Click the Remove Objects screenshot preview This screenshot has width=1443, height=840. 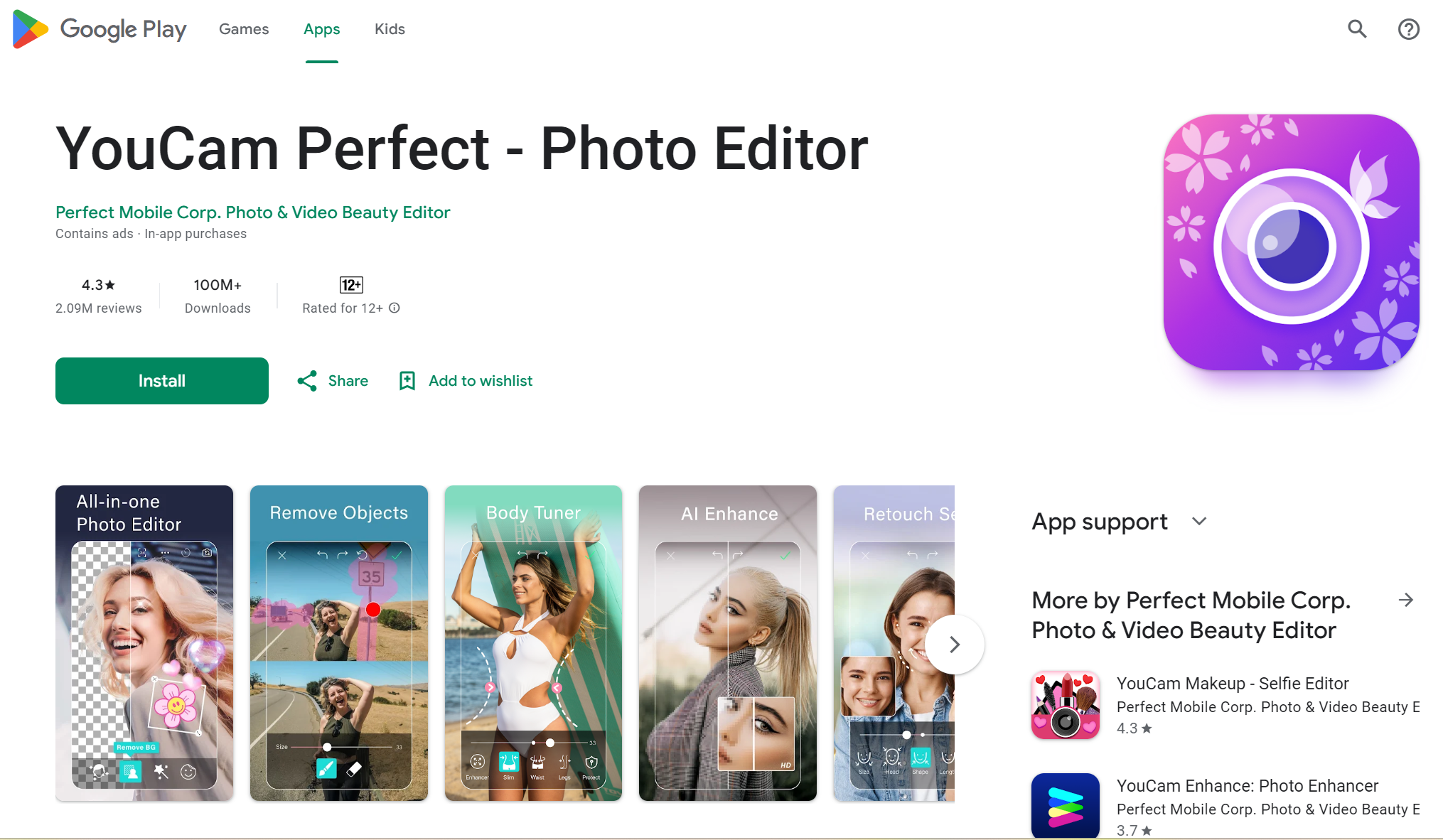coord(339,643)
